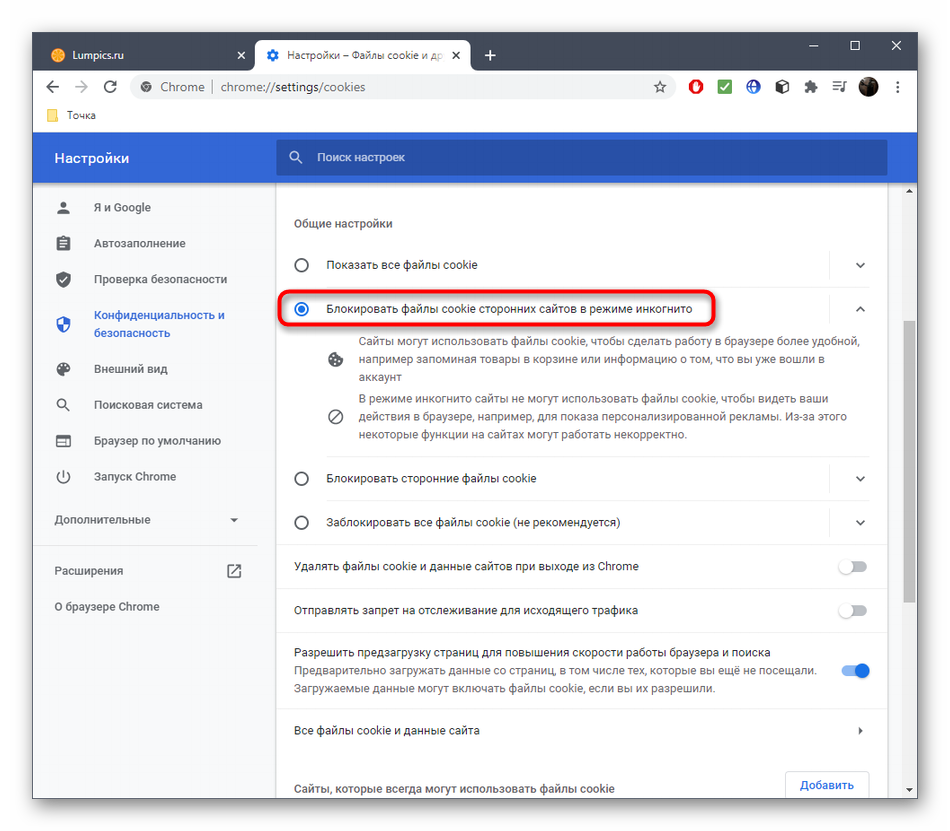Reload the settings page

pyautogui.click(x=110, y=87)
